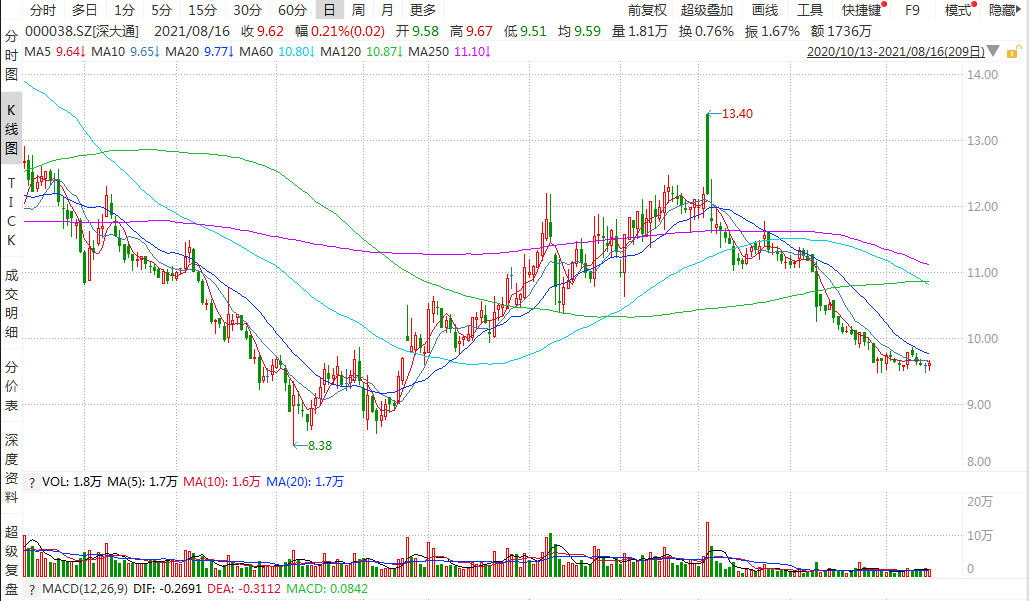Click the MA(10): 1.6万 volume label
This screenshot has height=601, width=1029.
click(222, 482)
